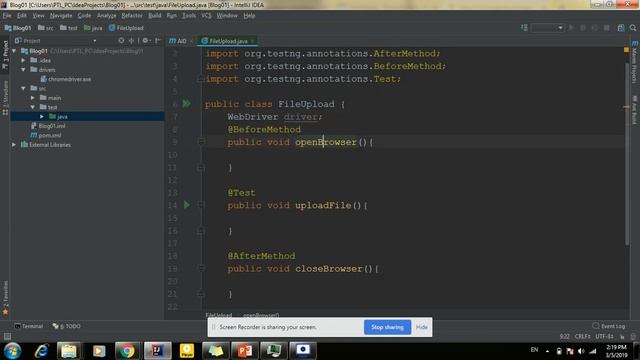Click the Run button in the toolbar

click(571, 28)
